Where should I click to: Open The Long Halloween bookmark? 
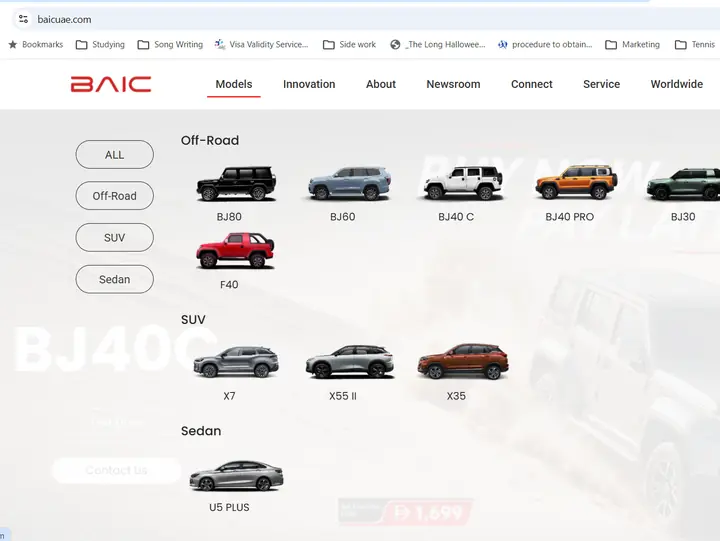pos(438,45)
